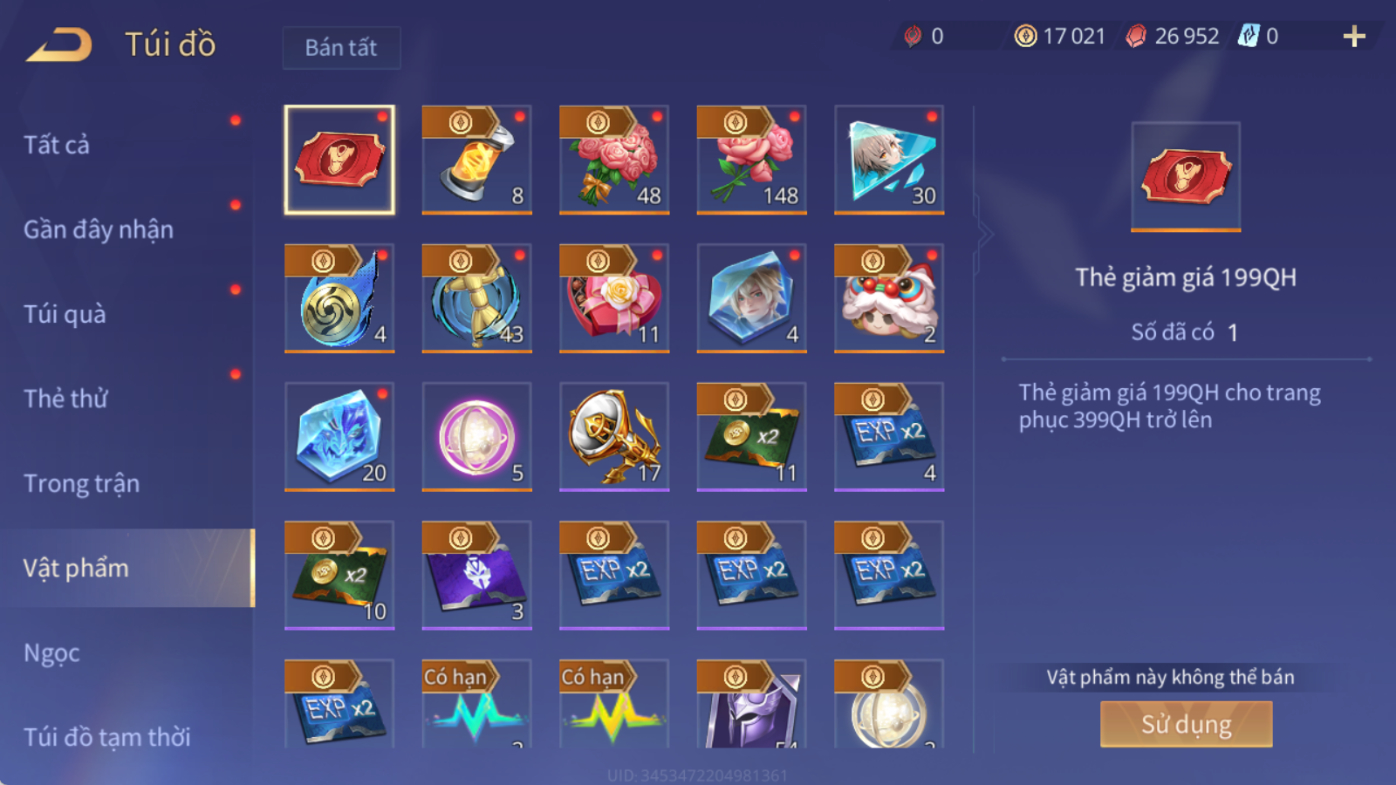Select the lion dance mask item
Image resolution: width=1396 pixels, height=785 pixels.
pyautogui.click(x=889, y=298)
